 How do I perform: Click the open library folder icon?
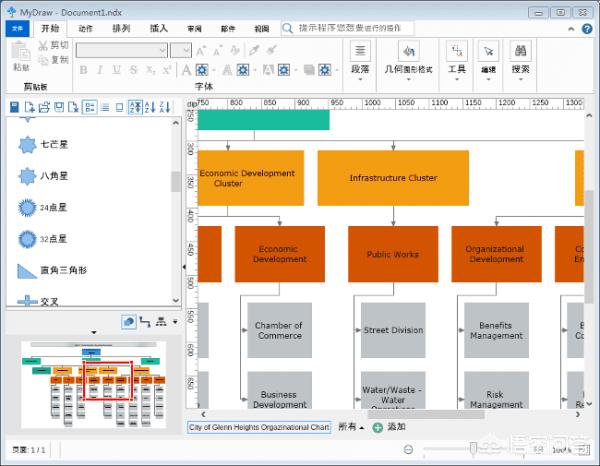(44, 107)
